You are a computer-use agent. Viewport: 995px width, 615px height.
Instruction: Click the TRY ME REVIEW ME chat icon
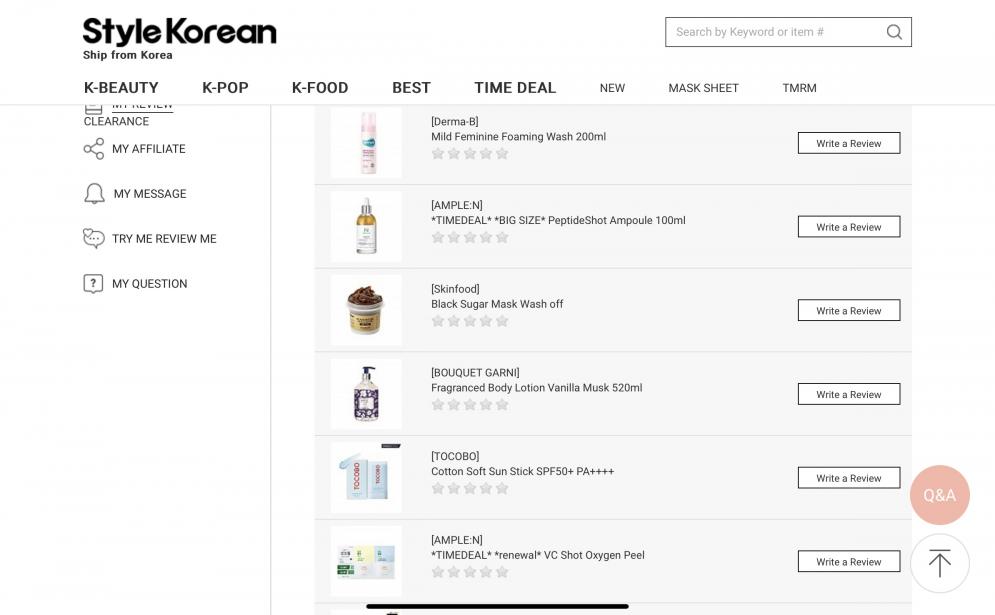coord(94,239)
